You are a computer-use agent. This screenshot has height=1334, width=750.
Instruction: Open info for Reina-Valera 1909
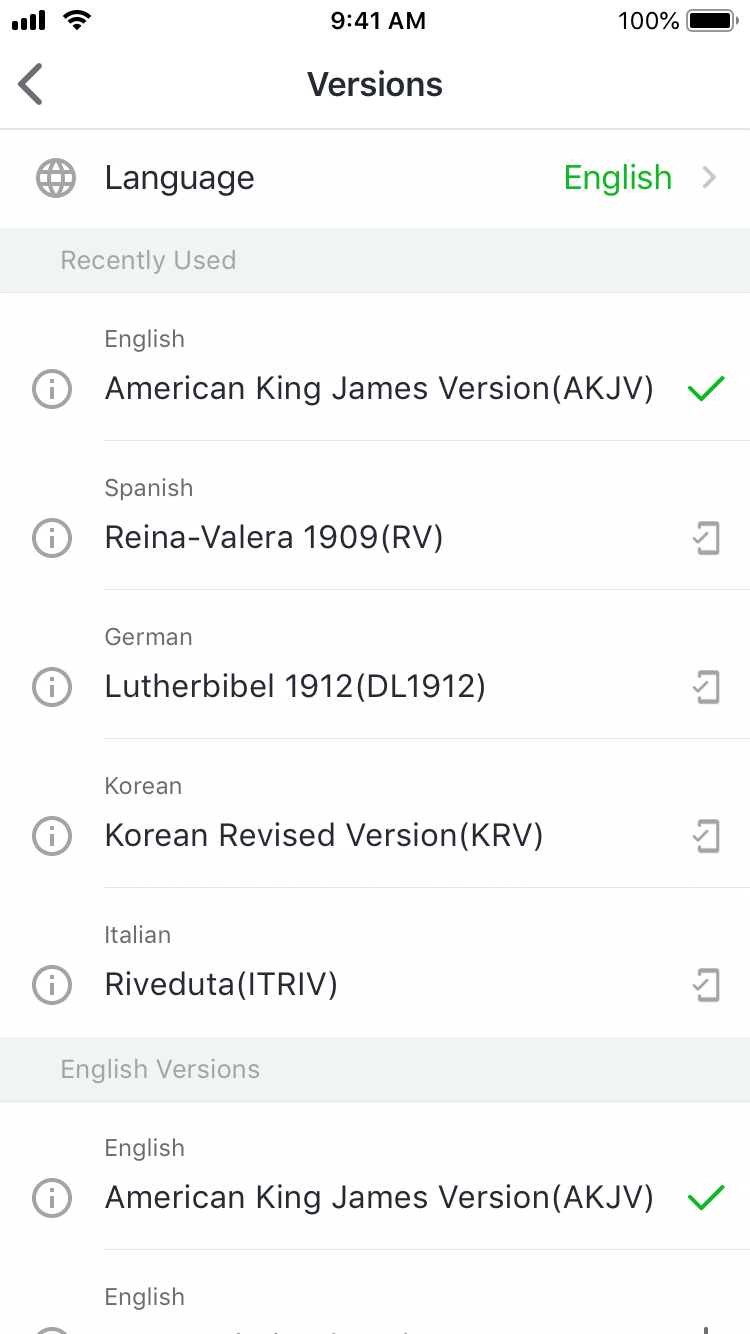52,538
